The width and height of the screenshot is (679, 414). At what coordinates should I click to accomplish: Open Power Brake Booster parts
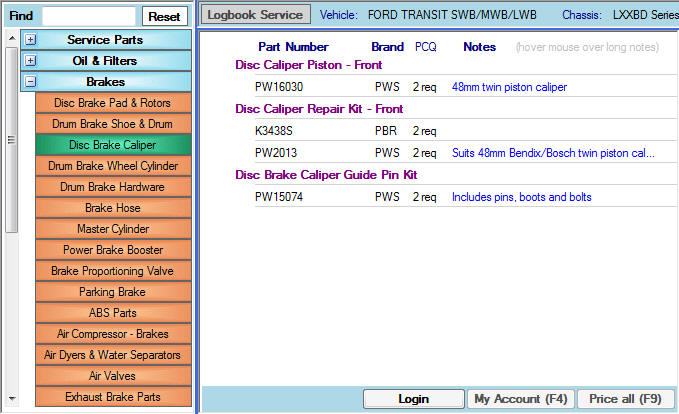(112, 250)
